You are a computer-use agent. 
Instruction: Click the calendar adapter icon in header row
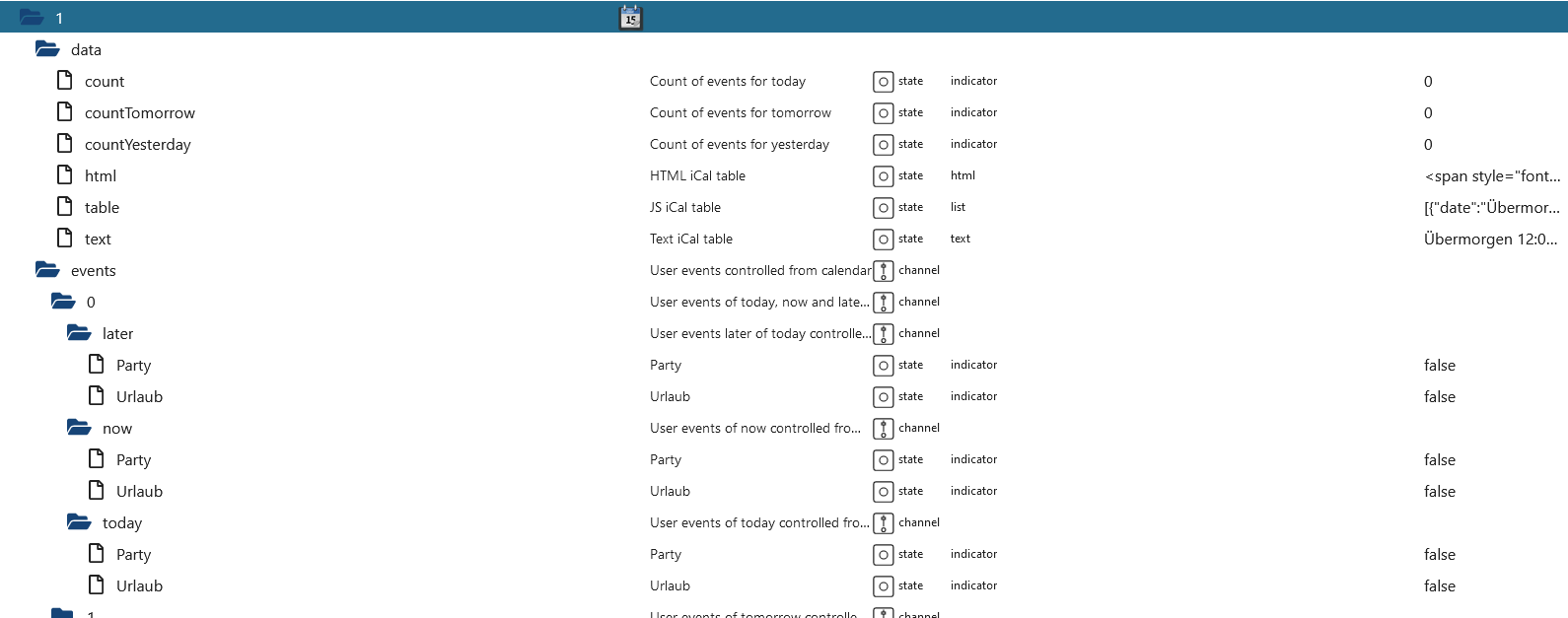tap(630, 18)
